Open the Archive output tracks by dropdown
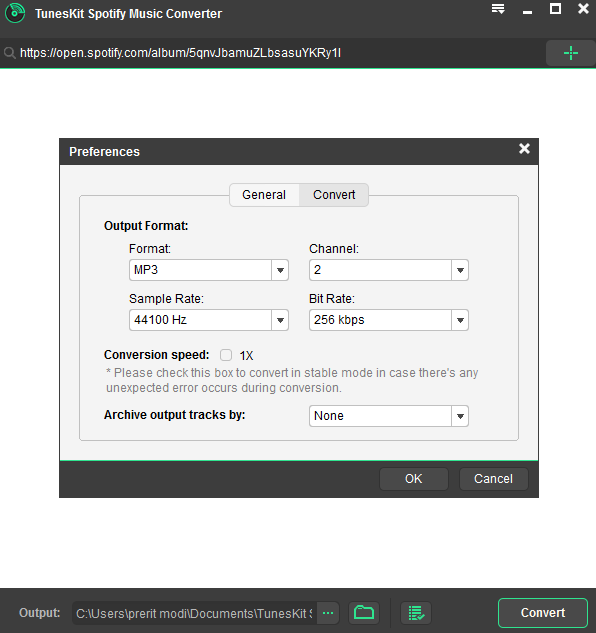Screen dimensions: 596x633 (x=389, y=416)
